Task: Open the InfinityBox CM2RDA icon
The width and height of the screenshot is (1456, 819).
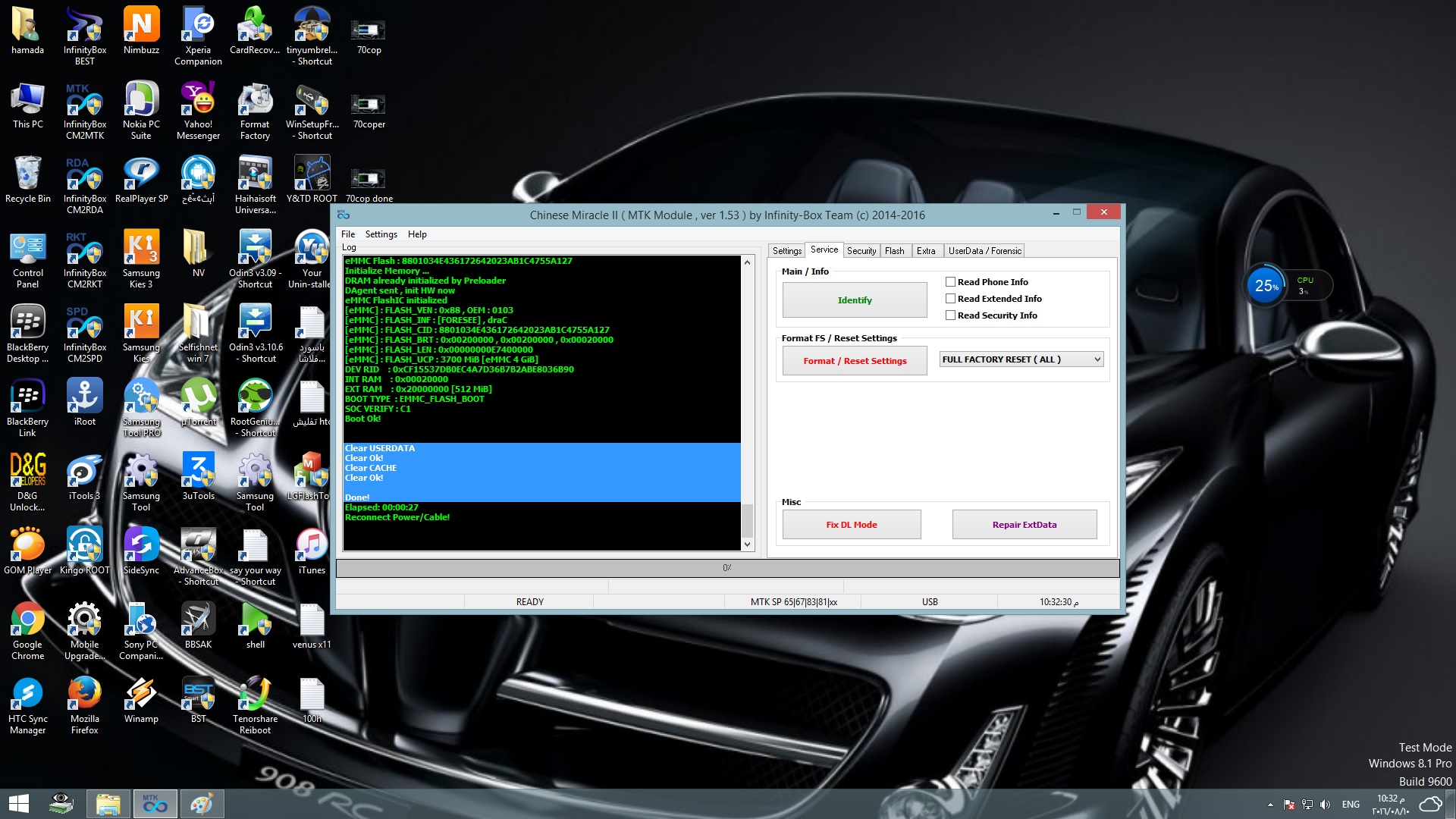Action: pos(85,184)
